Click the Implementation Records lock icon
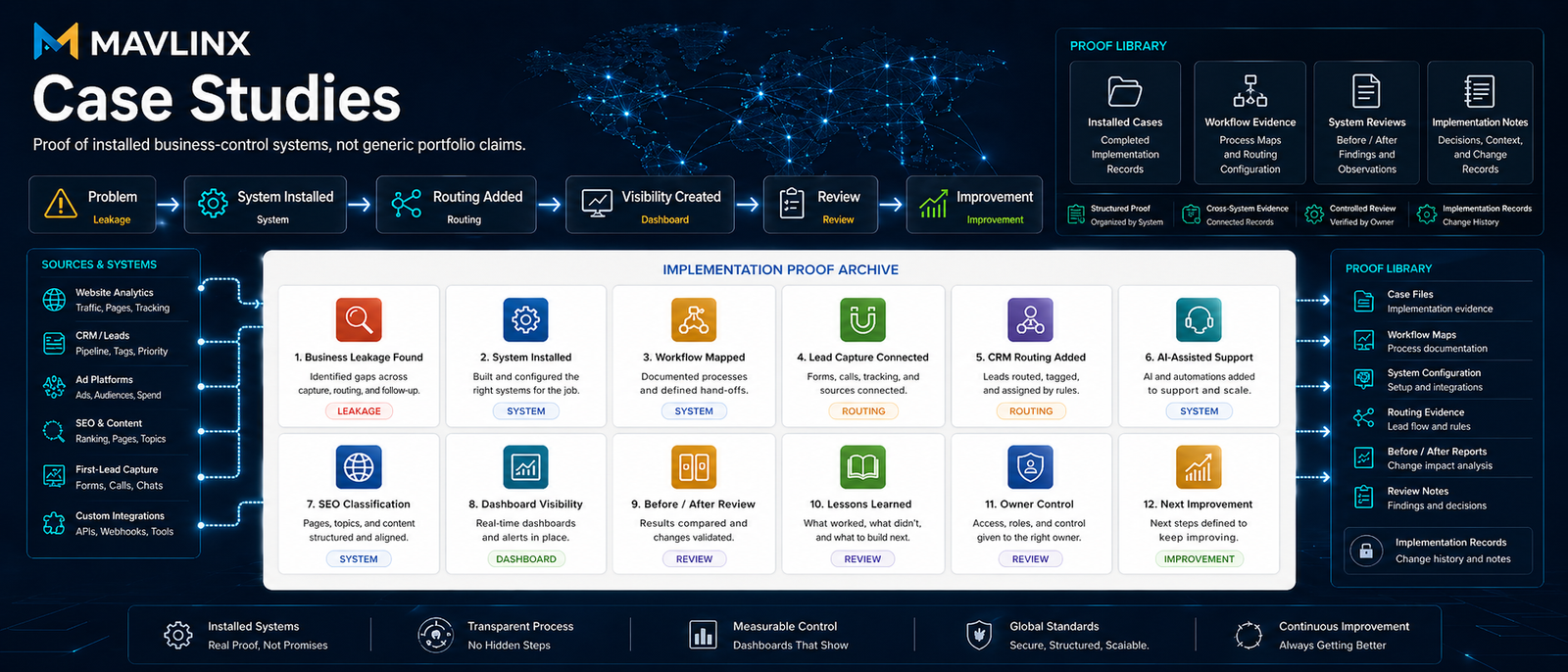Image resolution: width=1568 pixels, height=672 pixels. coord(1366,551)
